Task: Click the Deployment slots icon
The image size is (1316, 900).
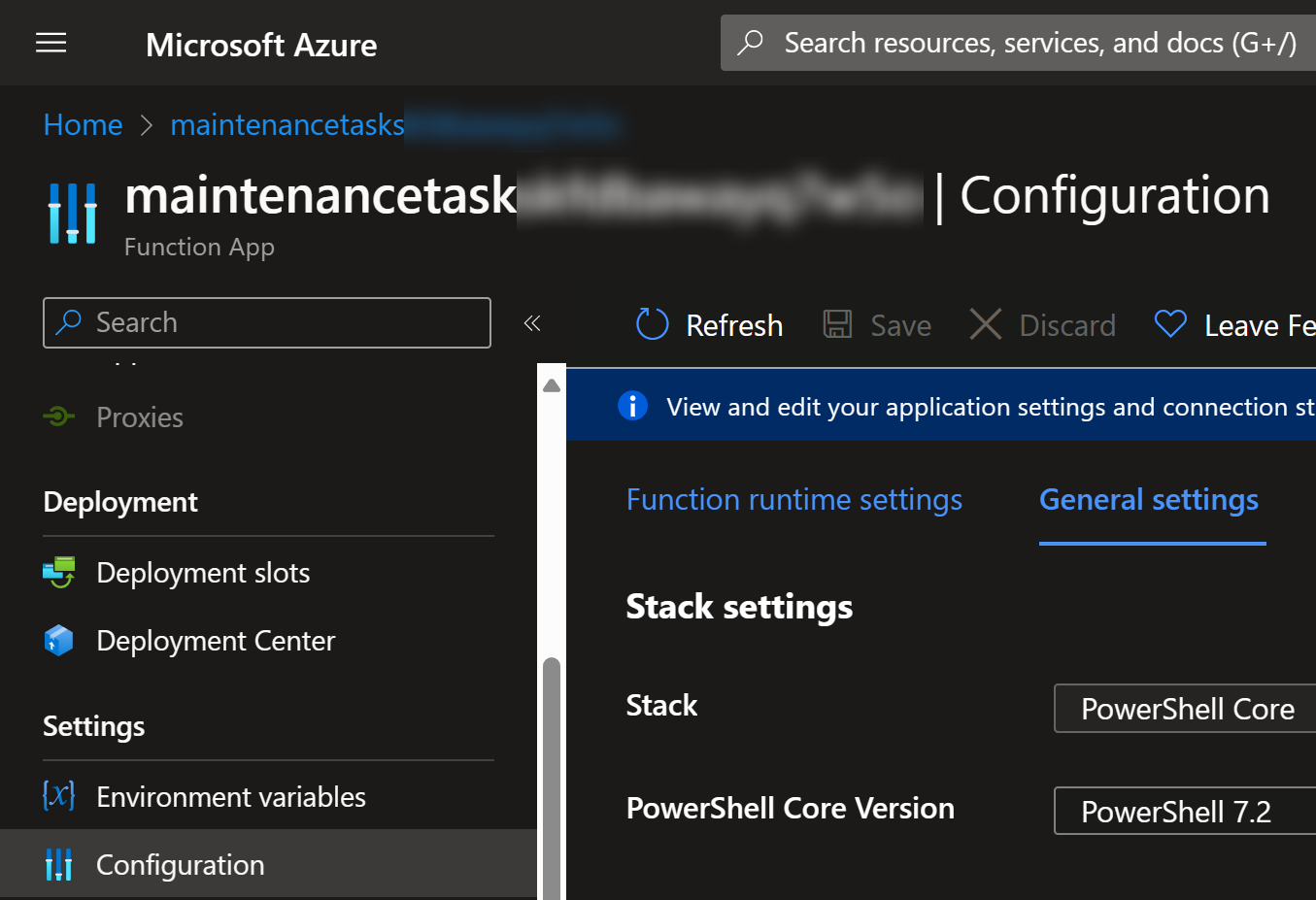Action: tap(58, 572)
